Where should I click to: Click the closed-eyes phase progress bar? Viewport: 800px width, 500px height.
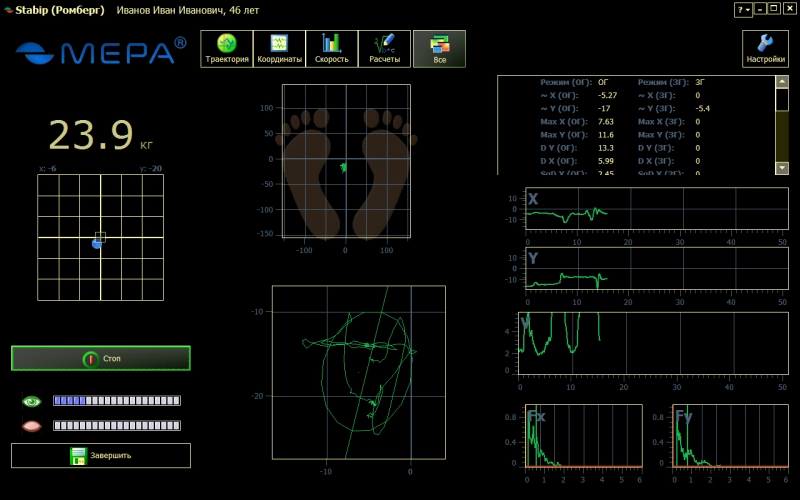coord(116,426)
